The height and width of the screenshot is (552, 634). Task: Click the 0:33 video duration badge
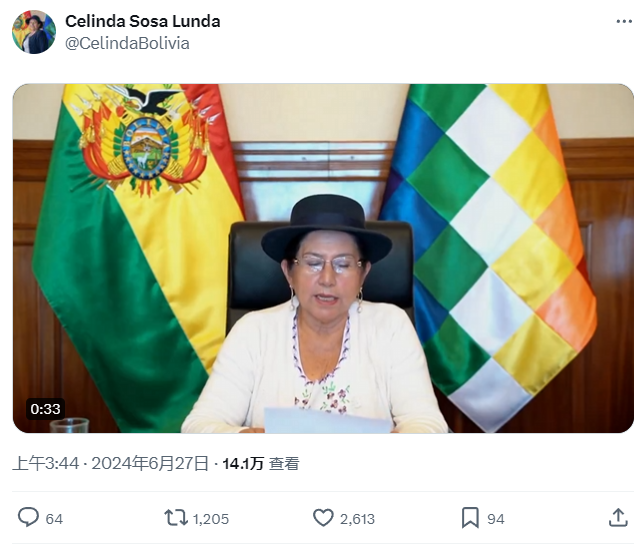[45, 409]
